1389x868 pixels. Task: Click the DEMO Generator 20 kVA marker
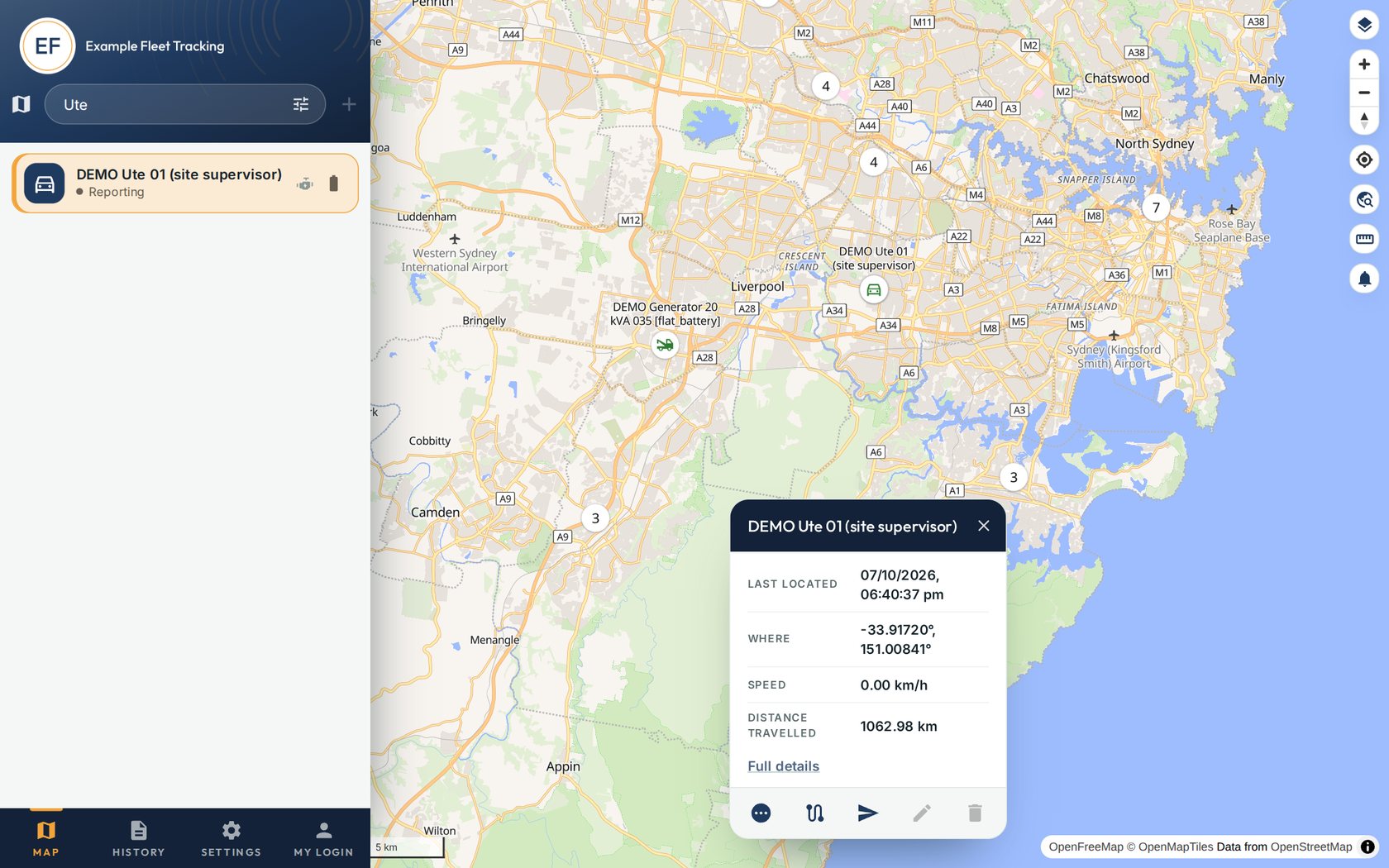pos(665,345)
